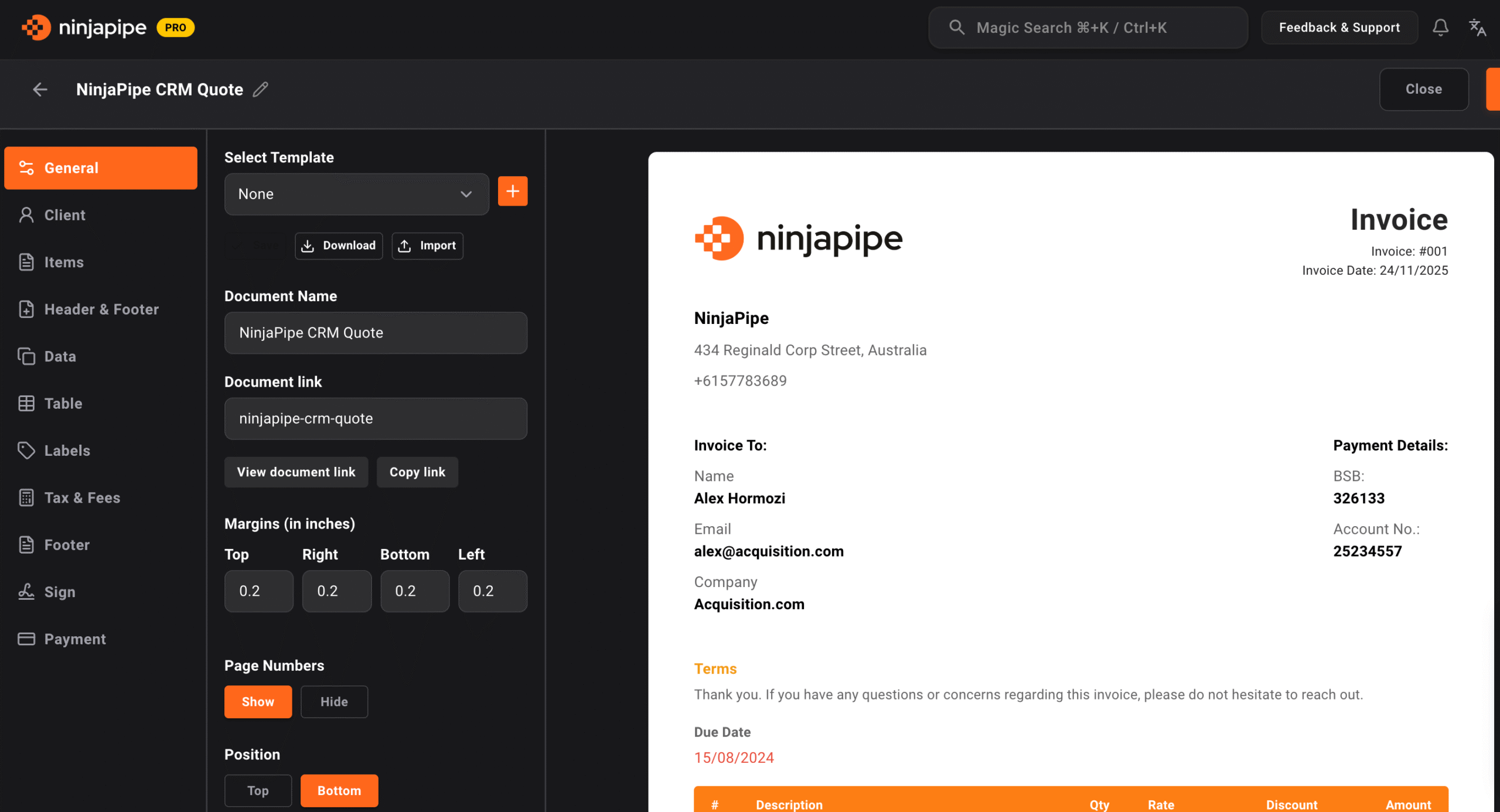Image resolution: width=1500 pixels, height=812 pixels.
Task: Set page number position to Bottom
Action: (x=339, y=790)
